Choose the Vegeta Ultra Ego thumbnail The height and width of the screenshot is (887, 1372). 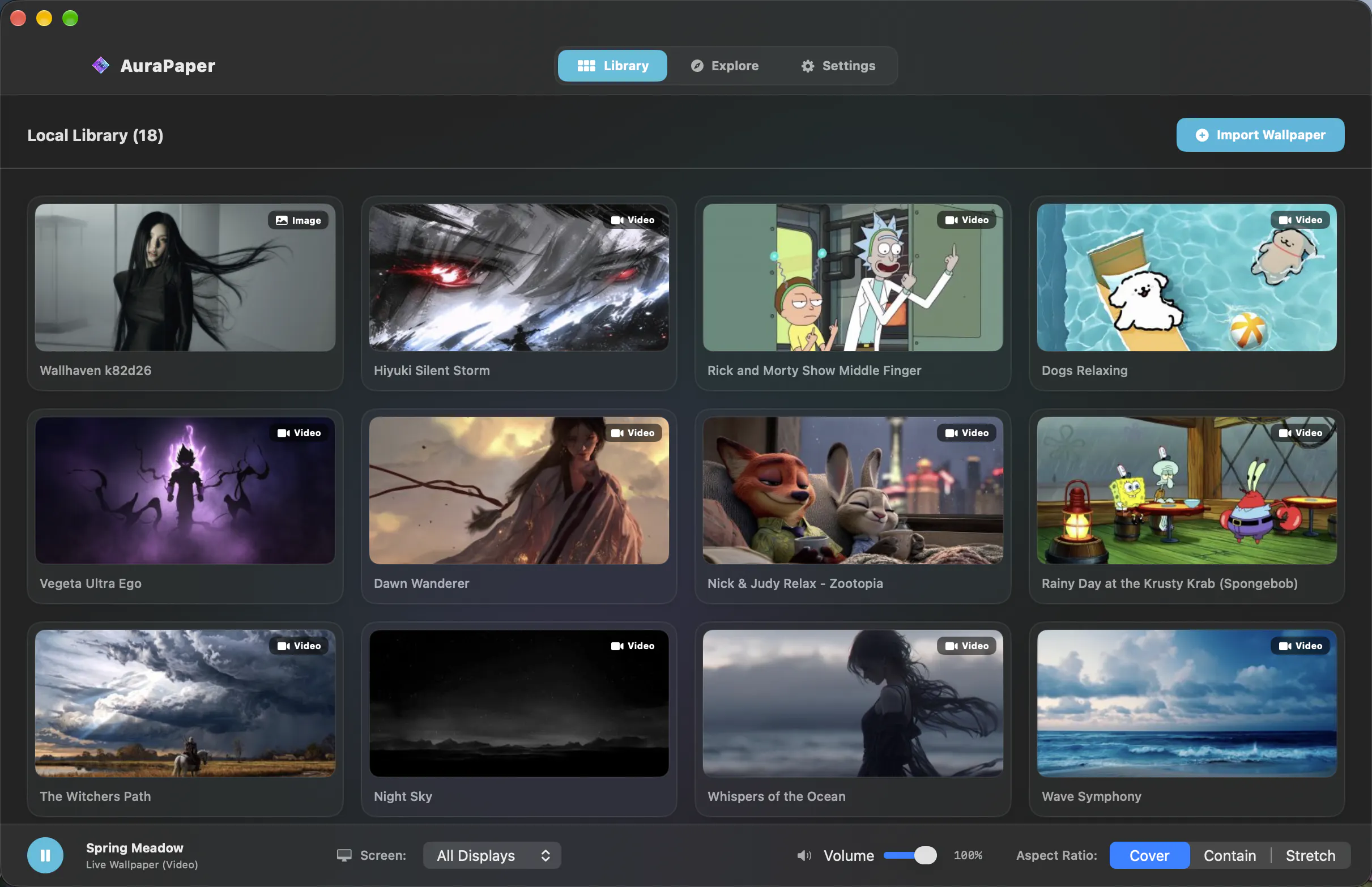pyautogui.click(x=185, y=490)
